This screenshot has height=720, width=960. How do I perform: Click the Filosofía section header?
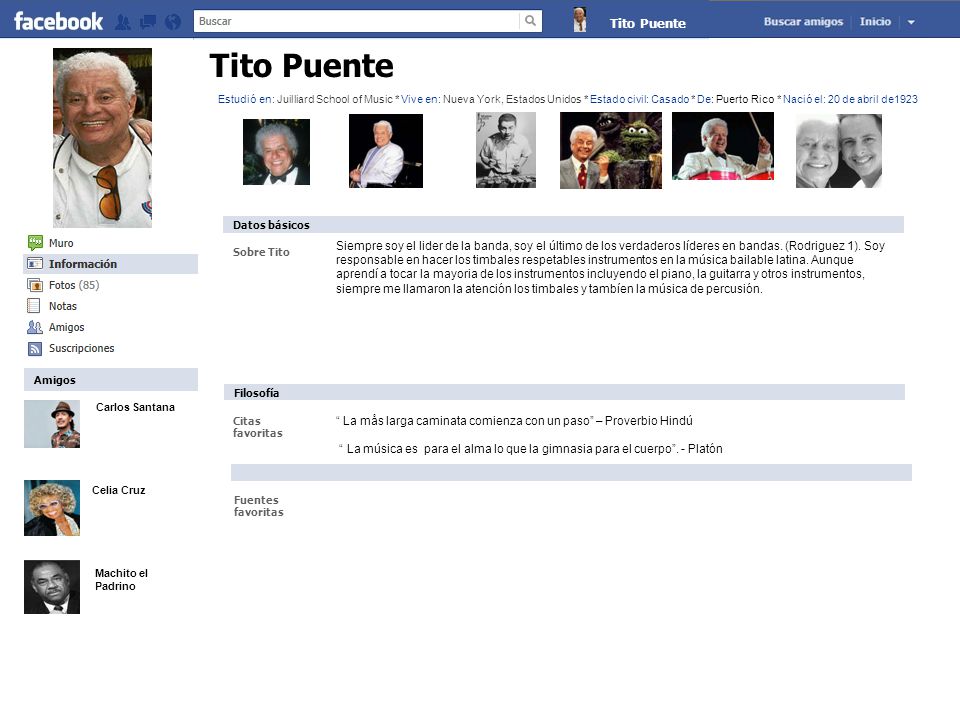564,392
